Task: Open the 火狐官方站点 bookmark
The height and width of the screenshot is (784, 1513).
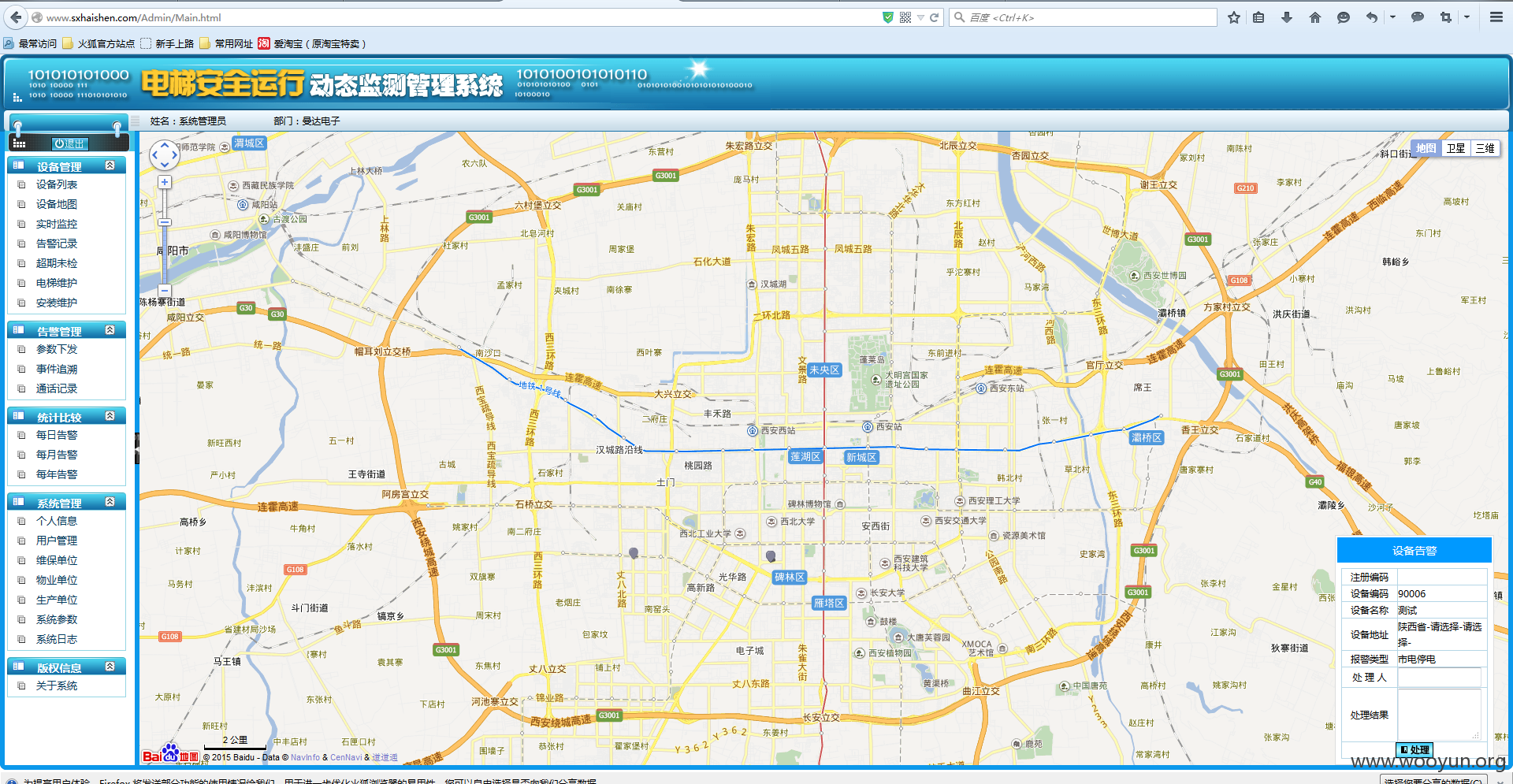Action: pyautogui.click(x=99, y=43)
